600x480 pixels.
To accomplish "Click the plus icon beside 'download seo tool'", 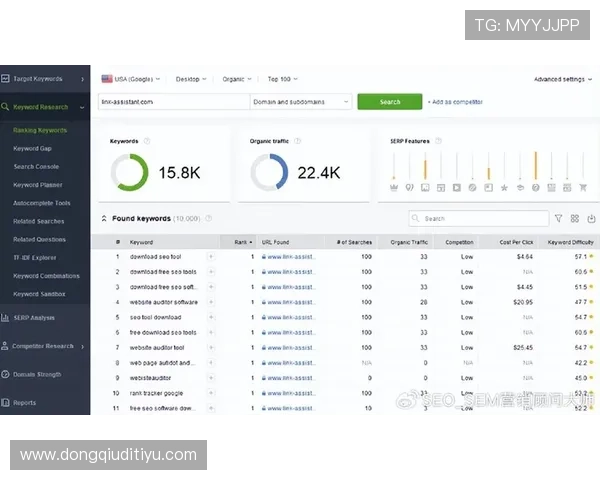I will pyautogui.click(x=210, y=257).
